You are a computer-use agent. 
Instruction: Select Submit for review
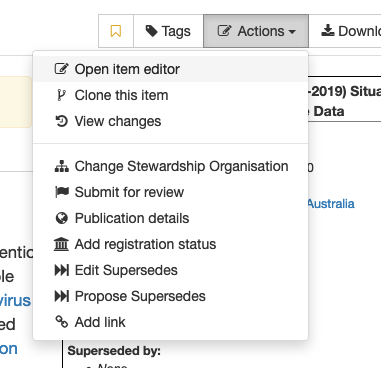tap(171, 192)
